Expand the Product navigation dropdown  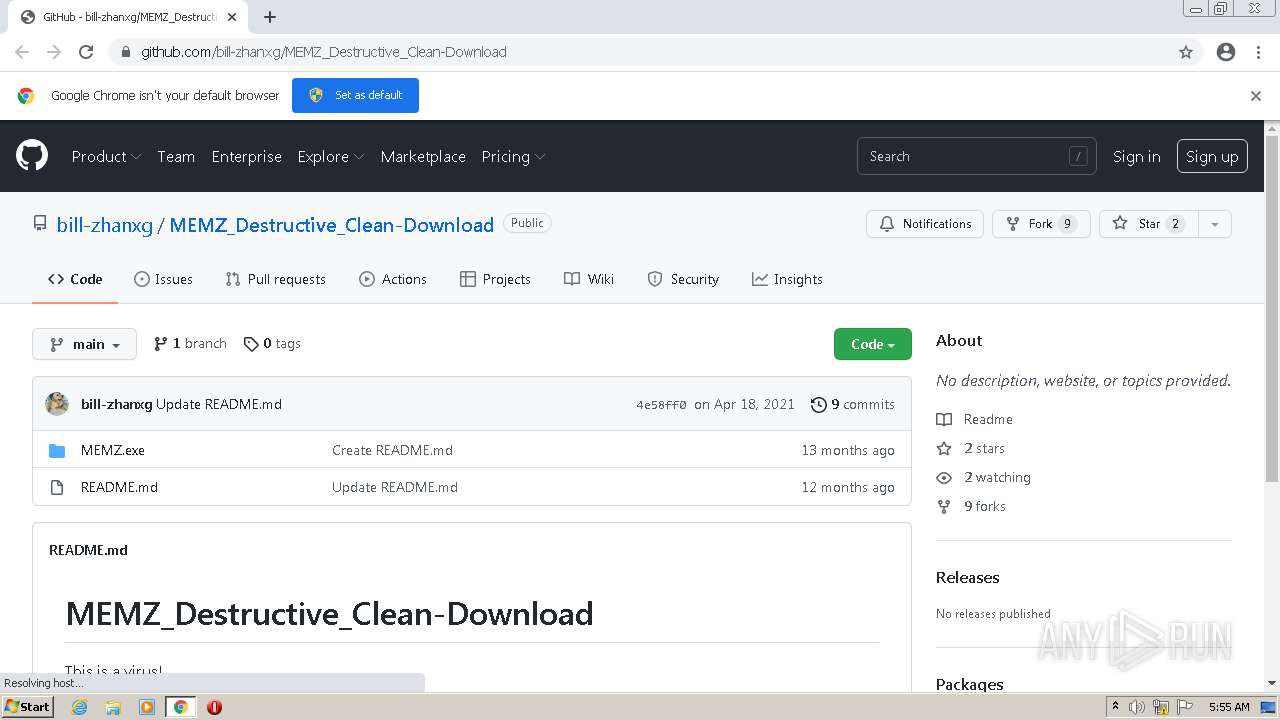106,157
